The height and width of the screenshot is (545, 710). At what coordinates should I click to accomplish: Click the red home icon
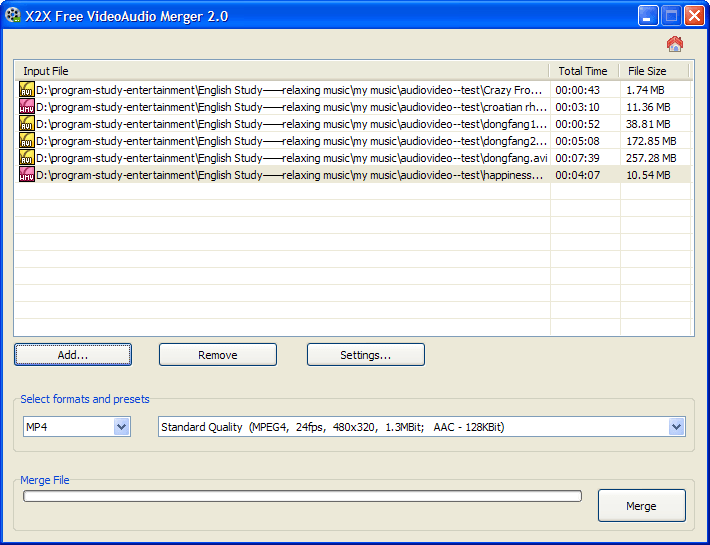(675, 44)
